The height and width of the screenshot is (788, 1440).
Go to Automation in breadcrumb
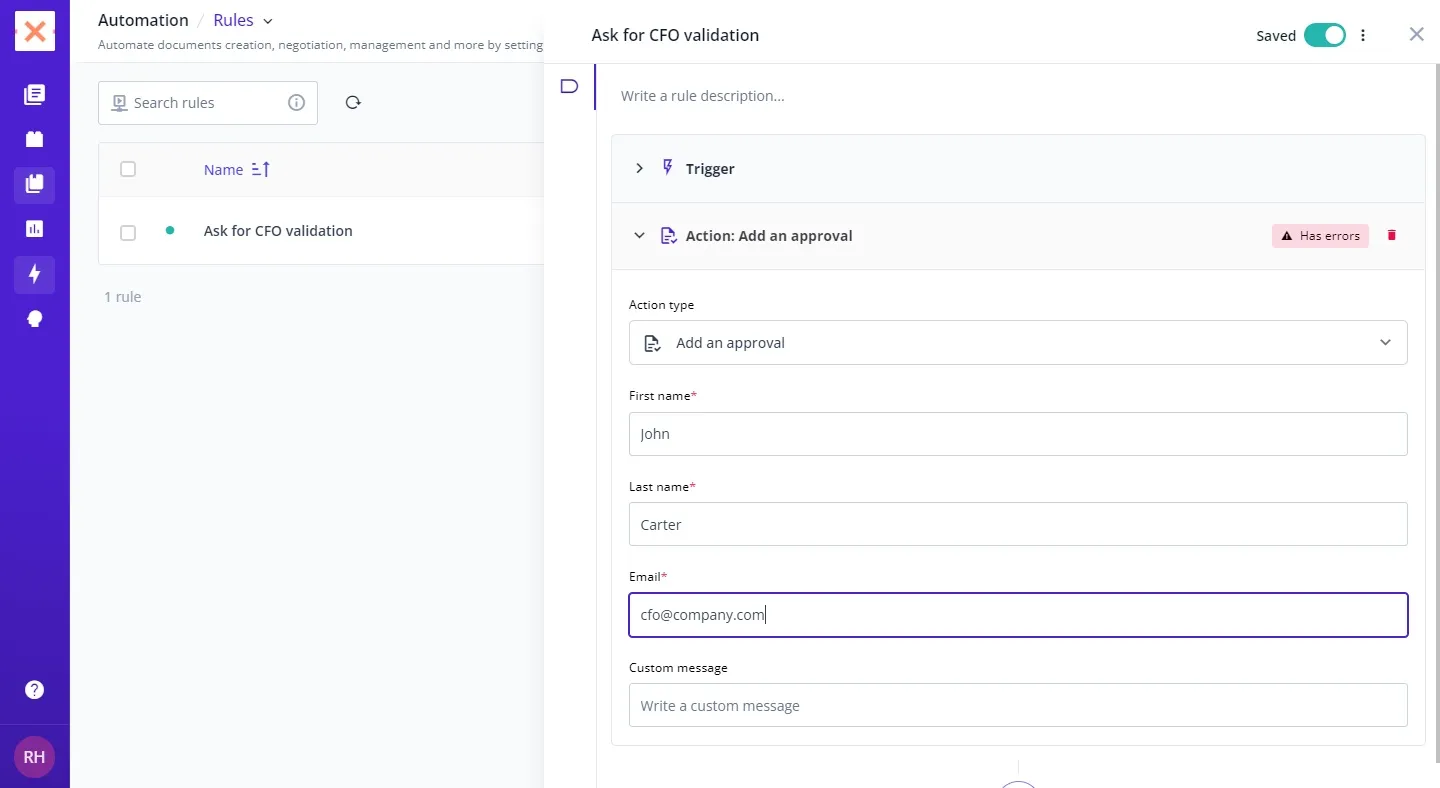(x=143, y=21)
